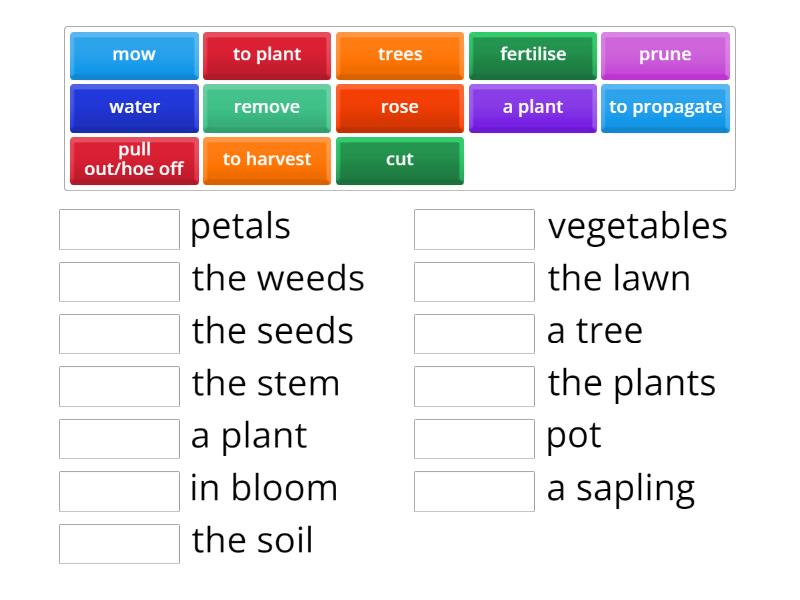Image resolution: width=800 pixels, height=600 pixels.
Task: Select the blank slot before 'the soil'
Action: [x=119, y=544]
